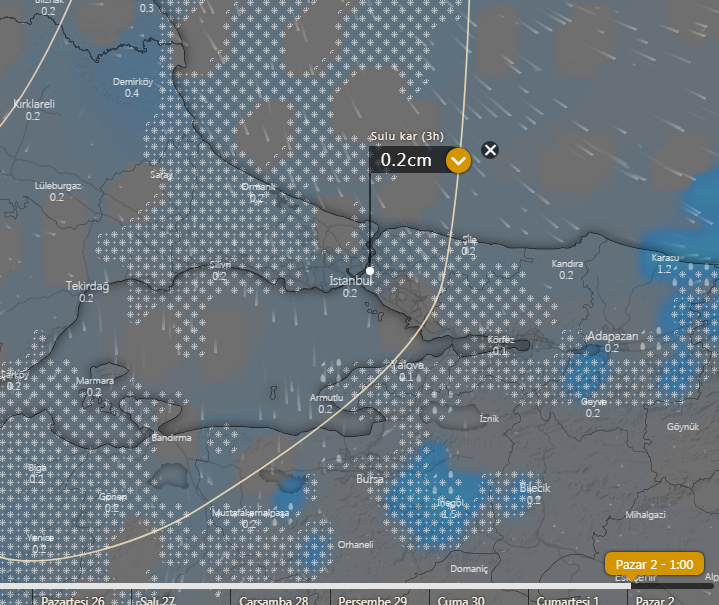Click the 0.2cm value box
The width and height of the screenshot is (719, 605).
[x=407, y=160]
